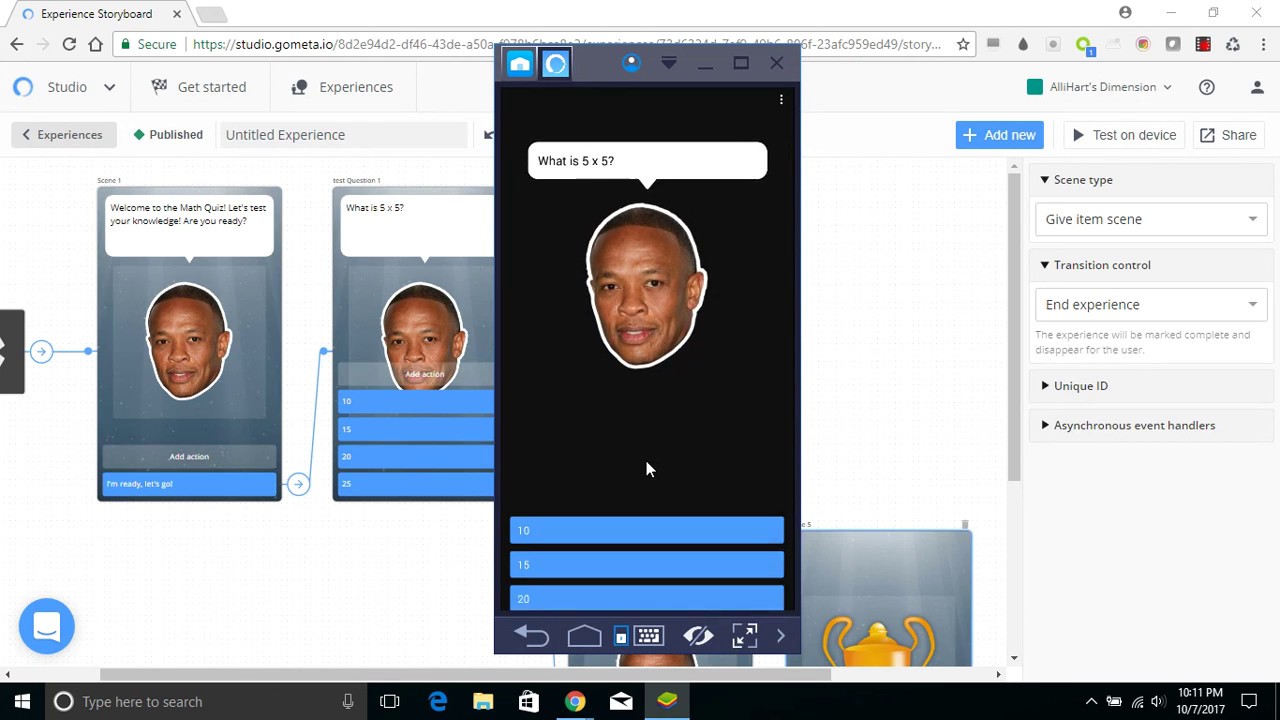Screen dimensions: 1280x720
Task: Open the Studio dropdown menu
Action: 65,87
